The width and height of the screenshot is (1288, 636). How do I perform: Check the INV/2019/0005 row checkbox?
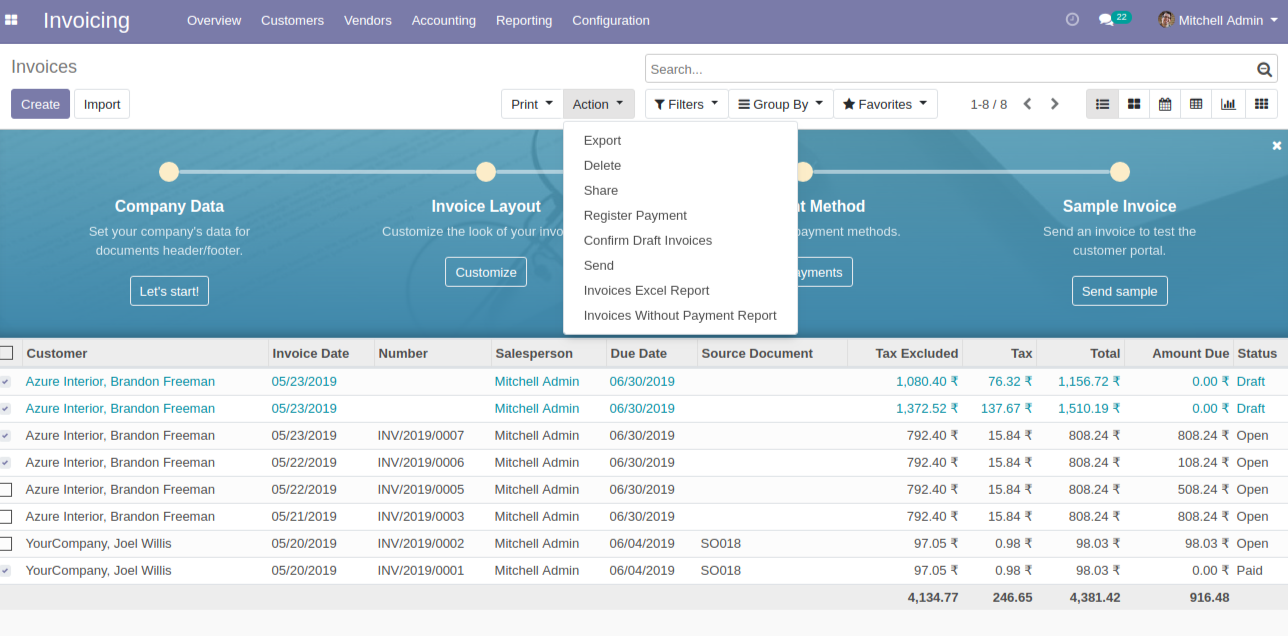(x=6, y=489)
